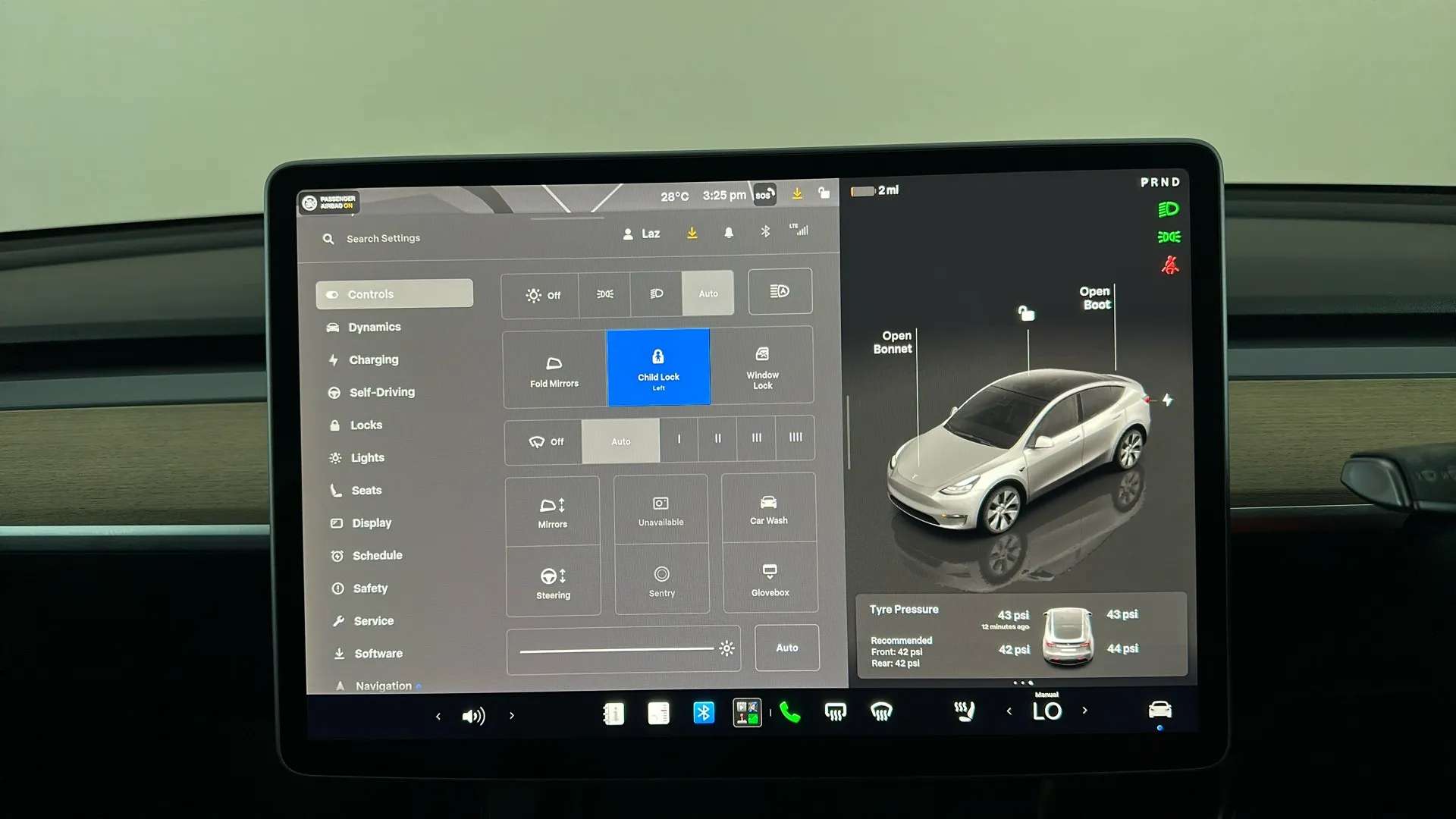
Task: Select the parking lights mode
Action: pos(604,293)
